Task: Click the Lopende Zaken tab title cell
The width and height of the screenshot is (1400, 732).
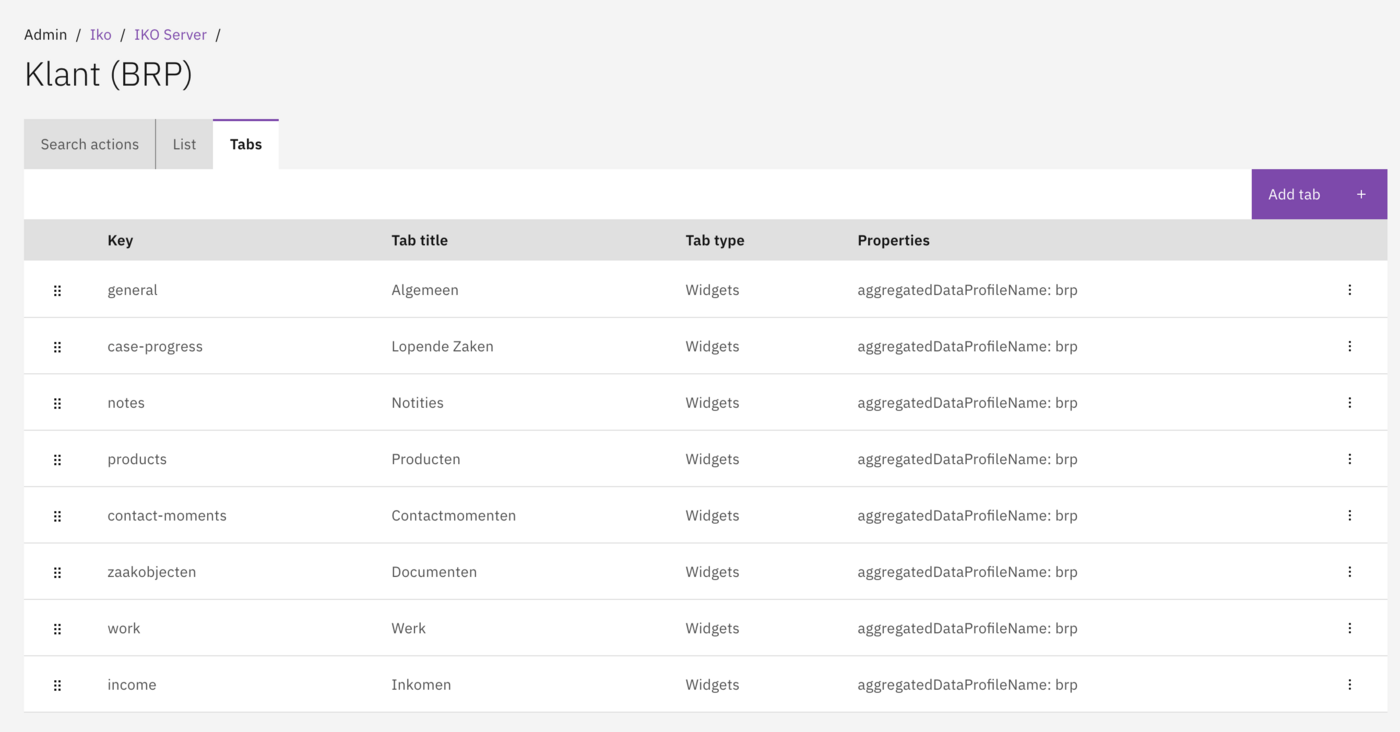Action: (x=442, y=346)
